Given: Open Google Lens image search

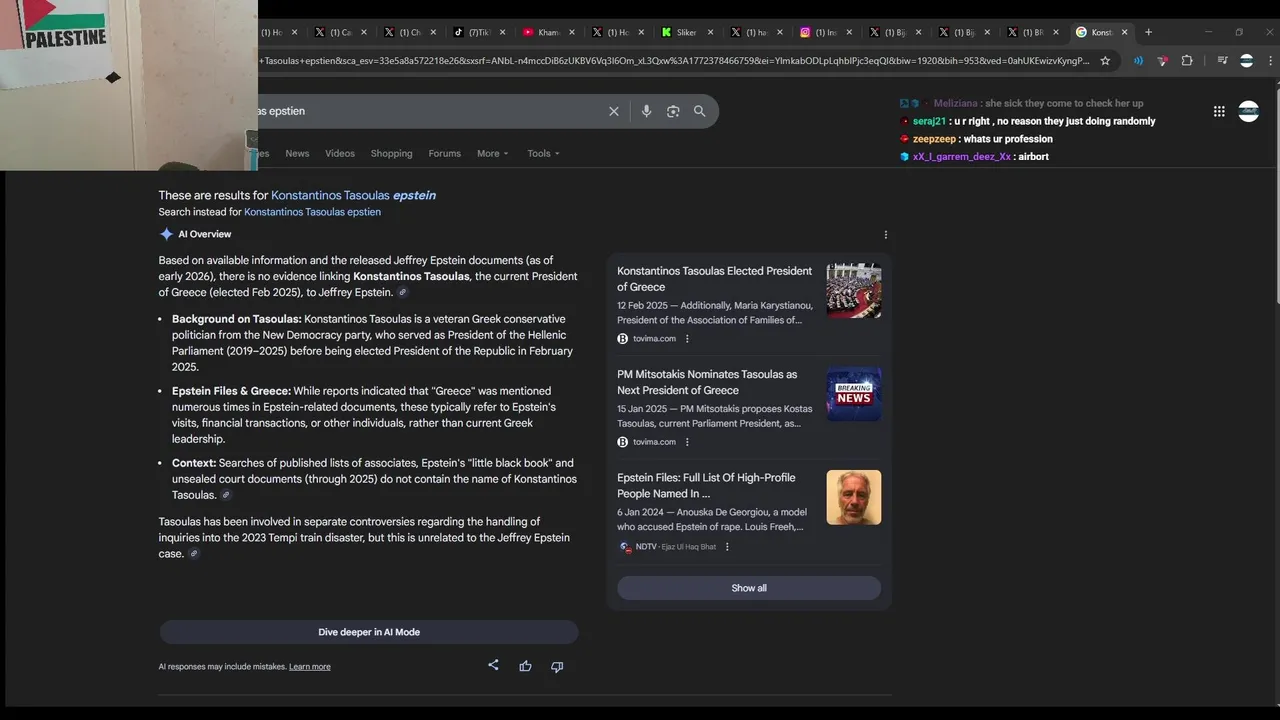Looking at the screenshot, I should tap(673, 111).
